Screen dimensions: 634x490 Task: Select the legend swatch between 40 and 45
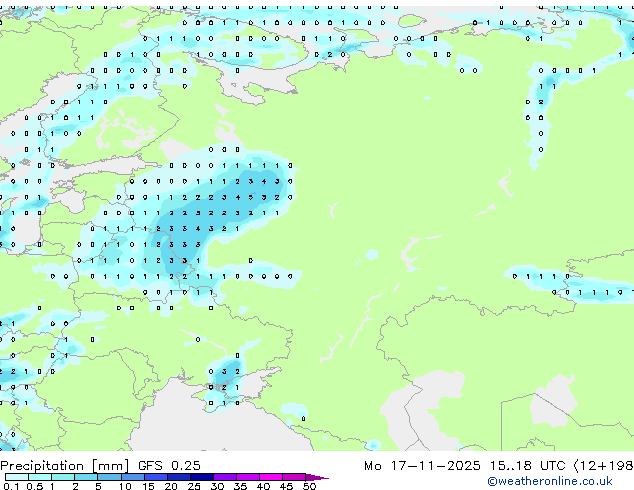tap(271, 477)
